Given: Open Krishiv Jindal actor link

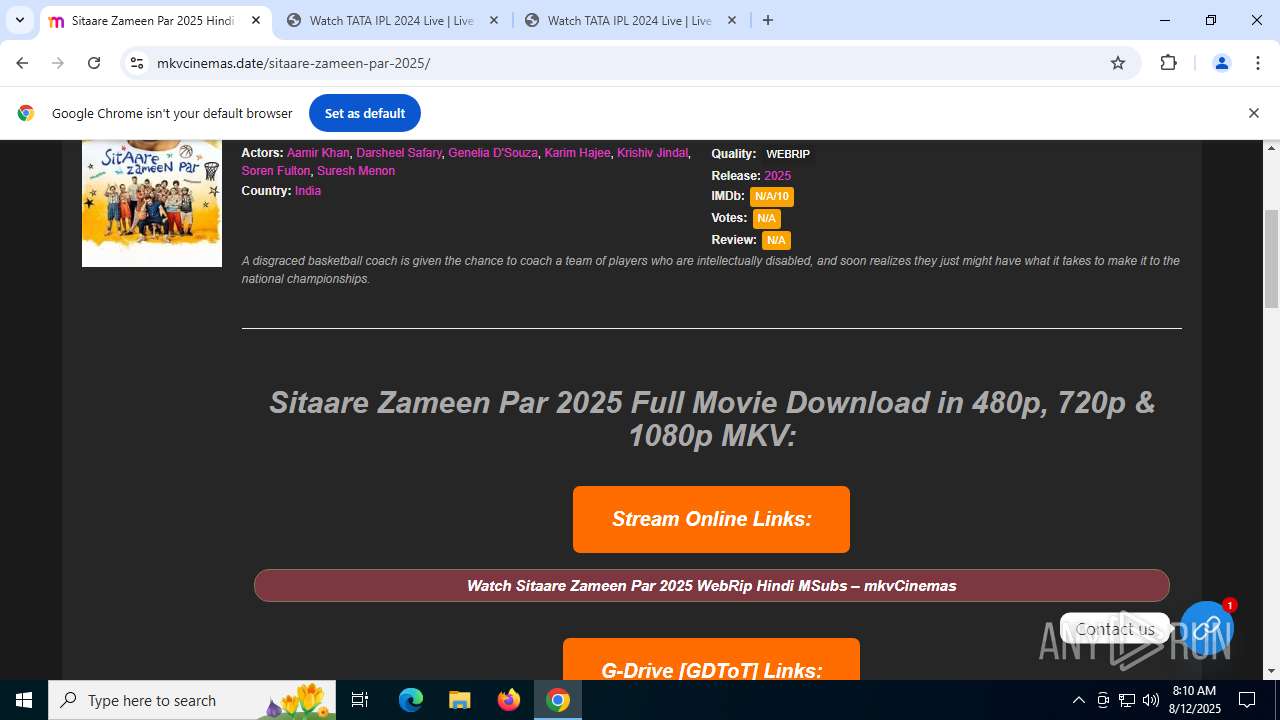Looking at the screenshot, I should tap(652, 153).
